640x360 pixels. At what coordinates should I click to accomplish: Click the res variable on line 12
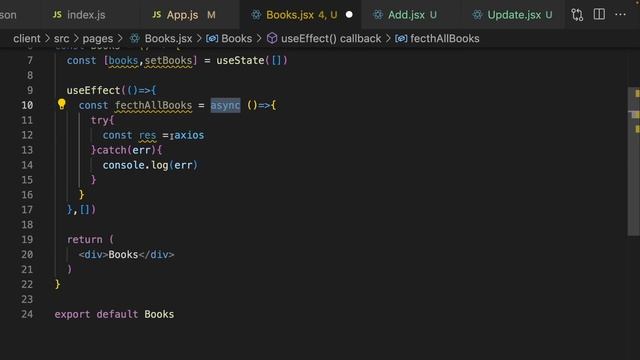click(147, 135)
